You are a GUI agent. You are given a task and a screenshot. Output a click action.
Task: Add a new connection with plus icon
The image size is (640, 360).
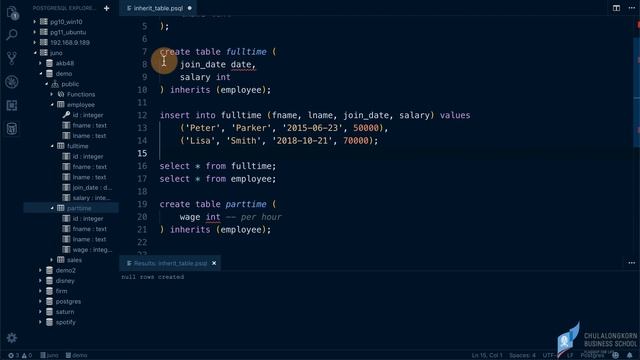pyautogui.click(x=107, y=8)
